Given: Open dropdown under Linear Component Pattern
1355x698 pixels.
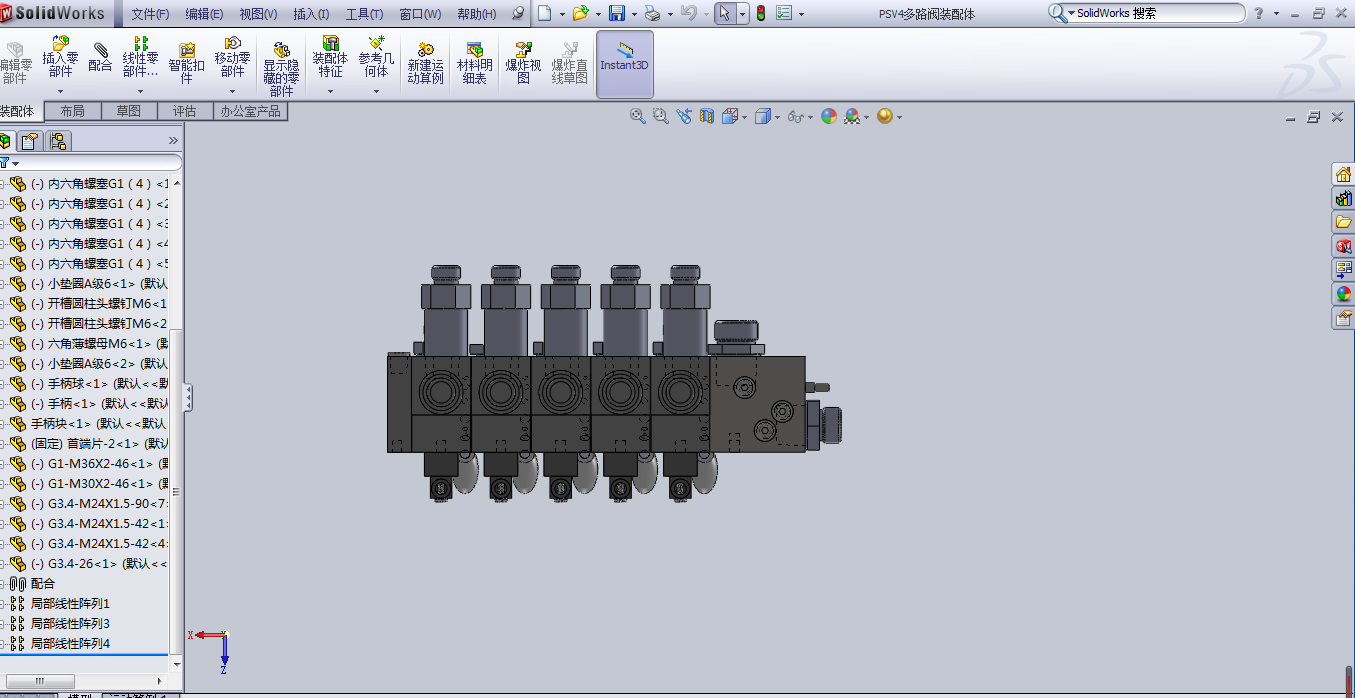Looking at the screenshot, I should (141, 91).
